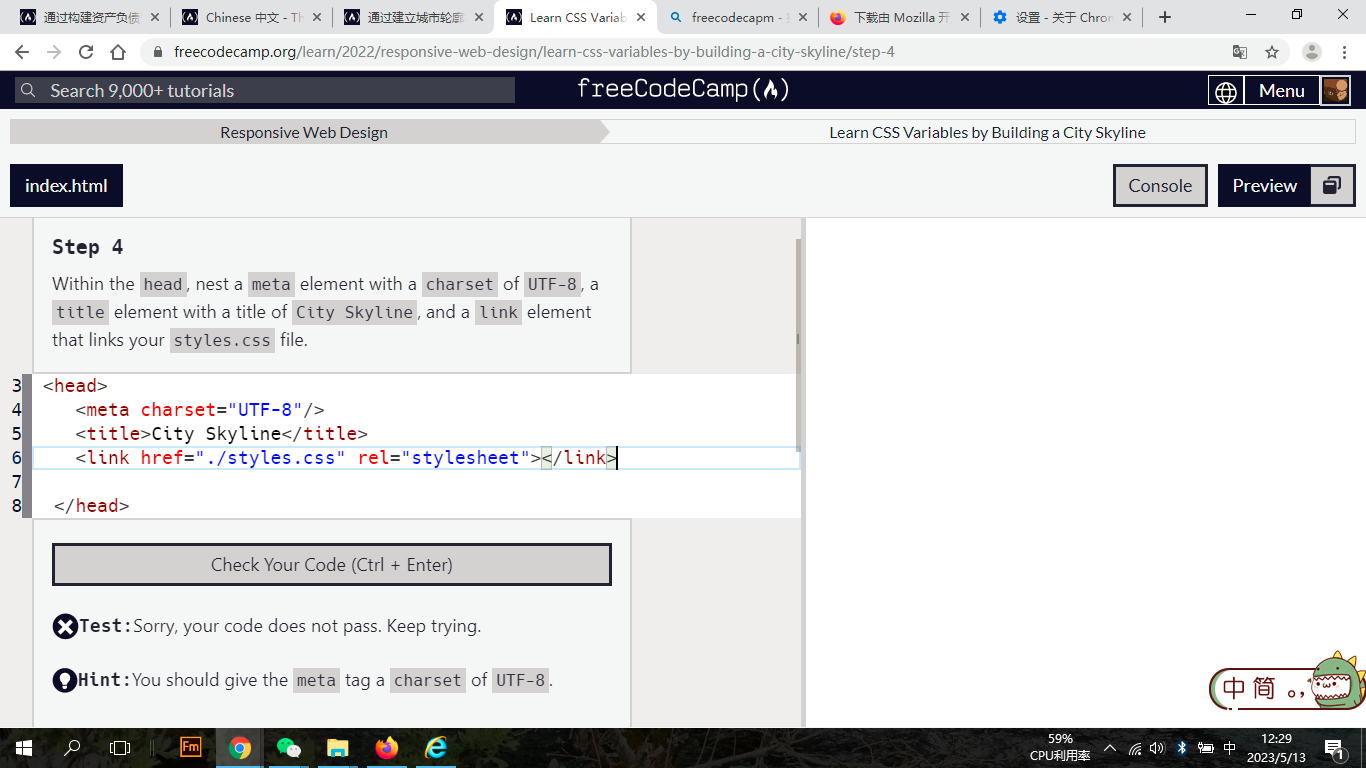Switch the input method language indicator 中
Image resolution: width=1366 pixels, height=768 pixels.
click(1228, 747)
